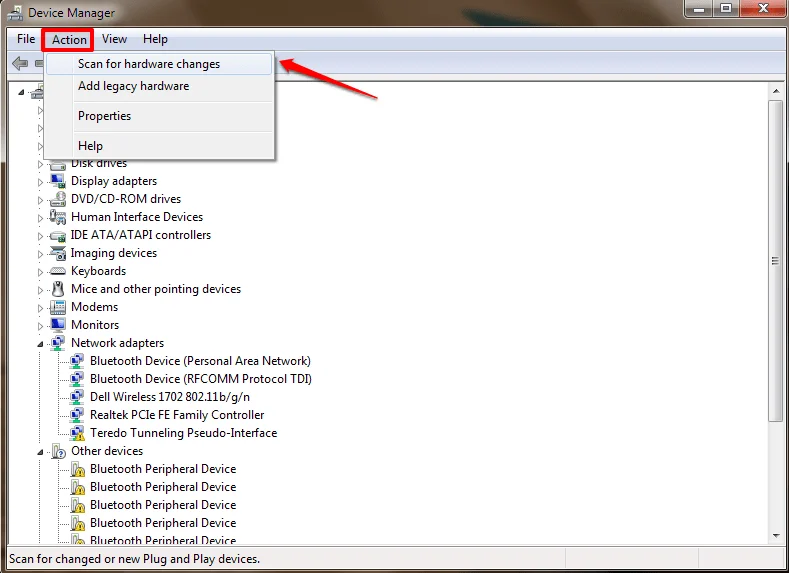Open the Help menu in menu bar
This screenshot has height=573, width=789.
[x=155, y=39]
